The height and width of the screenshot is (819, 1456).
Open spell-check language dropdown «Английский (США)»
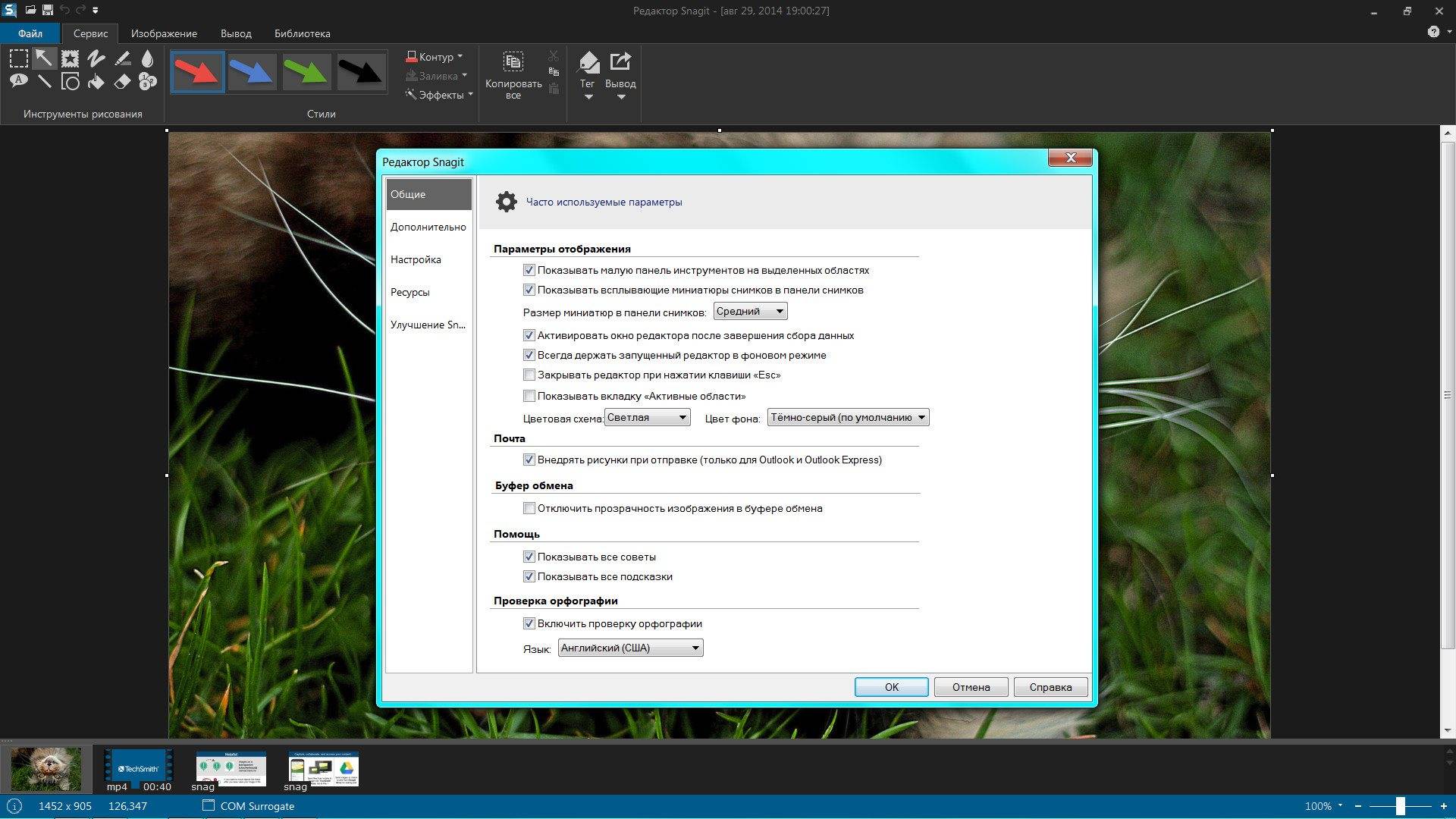pos(630,648)
